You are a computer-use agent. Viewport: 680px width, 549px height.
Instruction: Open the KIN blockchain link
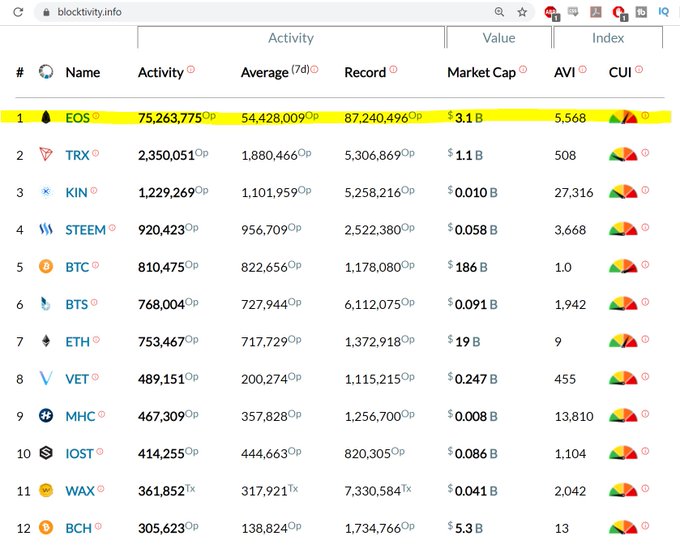[x=76, y=193]
